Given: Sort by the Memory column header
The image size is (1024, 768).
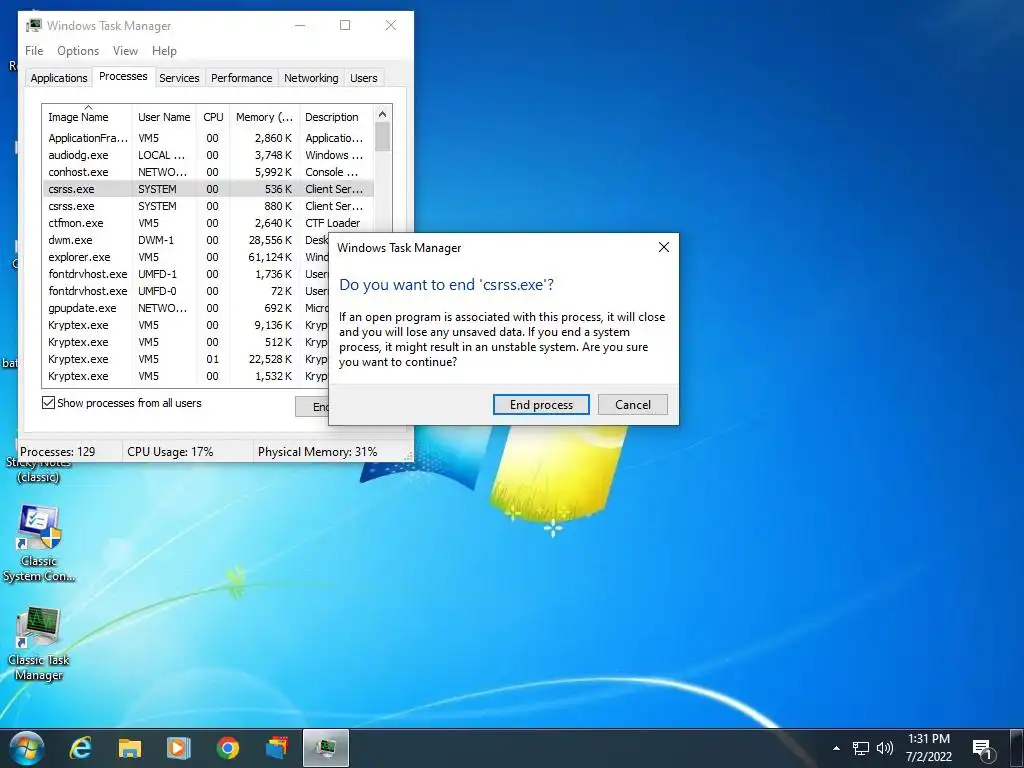Looking at the screenshot, I should 264,117.
